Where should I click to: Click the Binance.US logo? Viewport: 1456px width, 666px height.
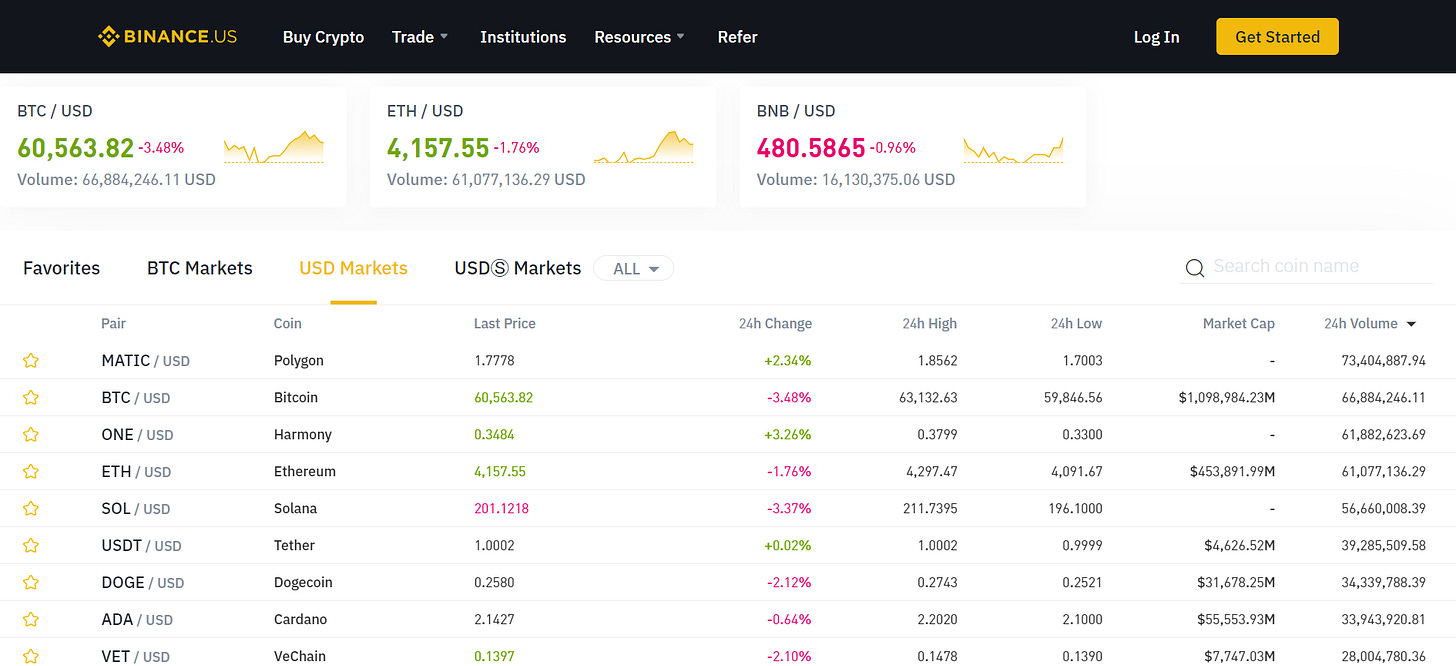pyautogui.click(x=167, y=37)
